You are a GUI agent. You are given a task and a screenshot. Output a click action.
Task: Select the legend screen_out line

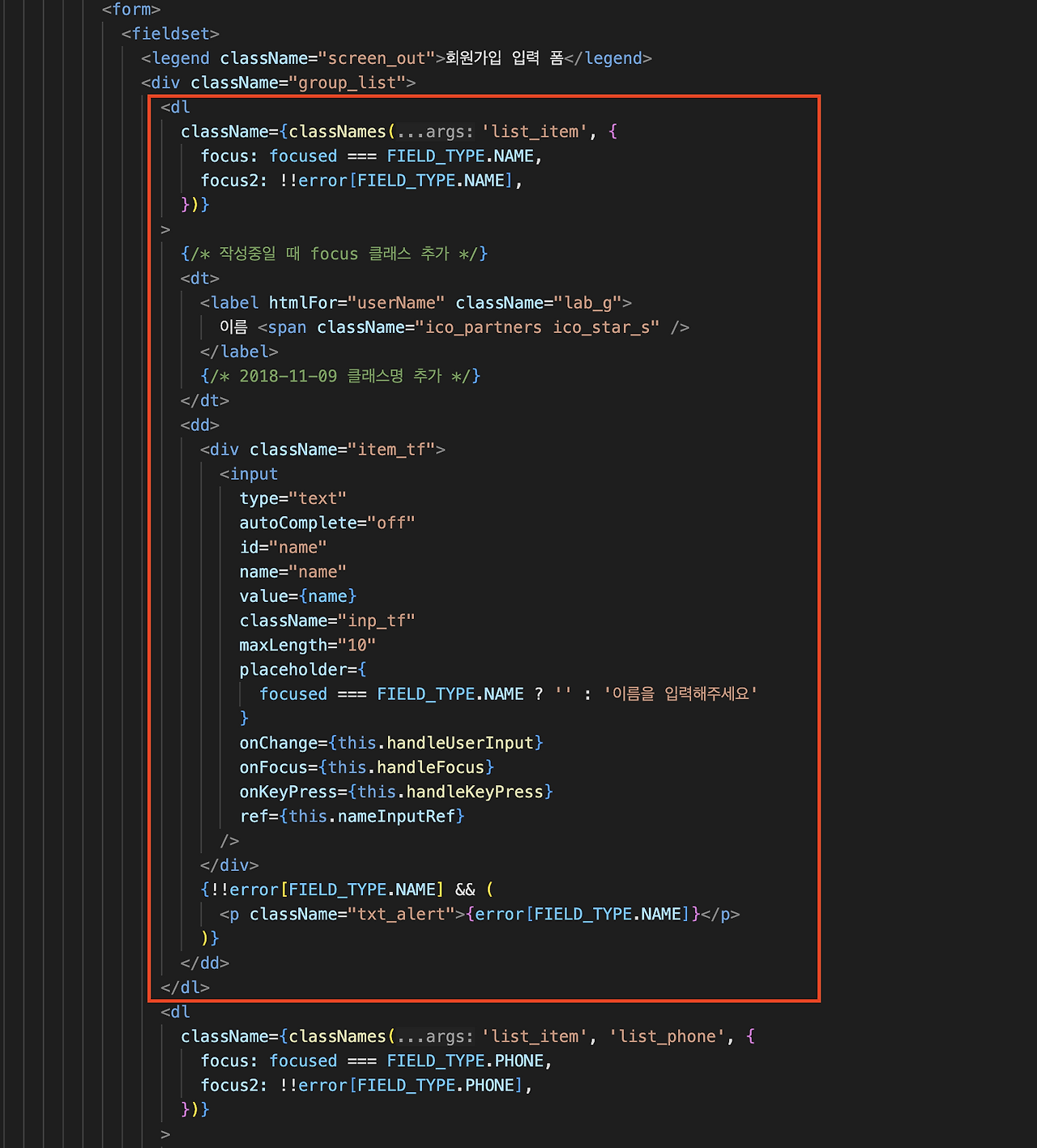click(x=396, y=58)
